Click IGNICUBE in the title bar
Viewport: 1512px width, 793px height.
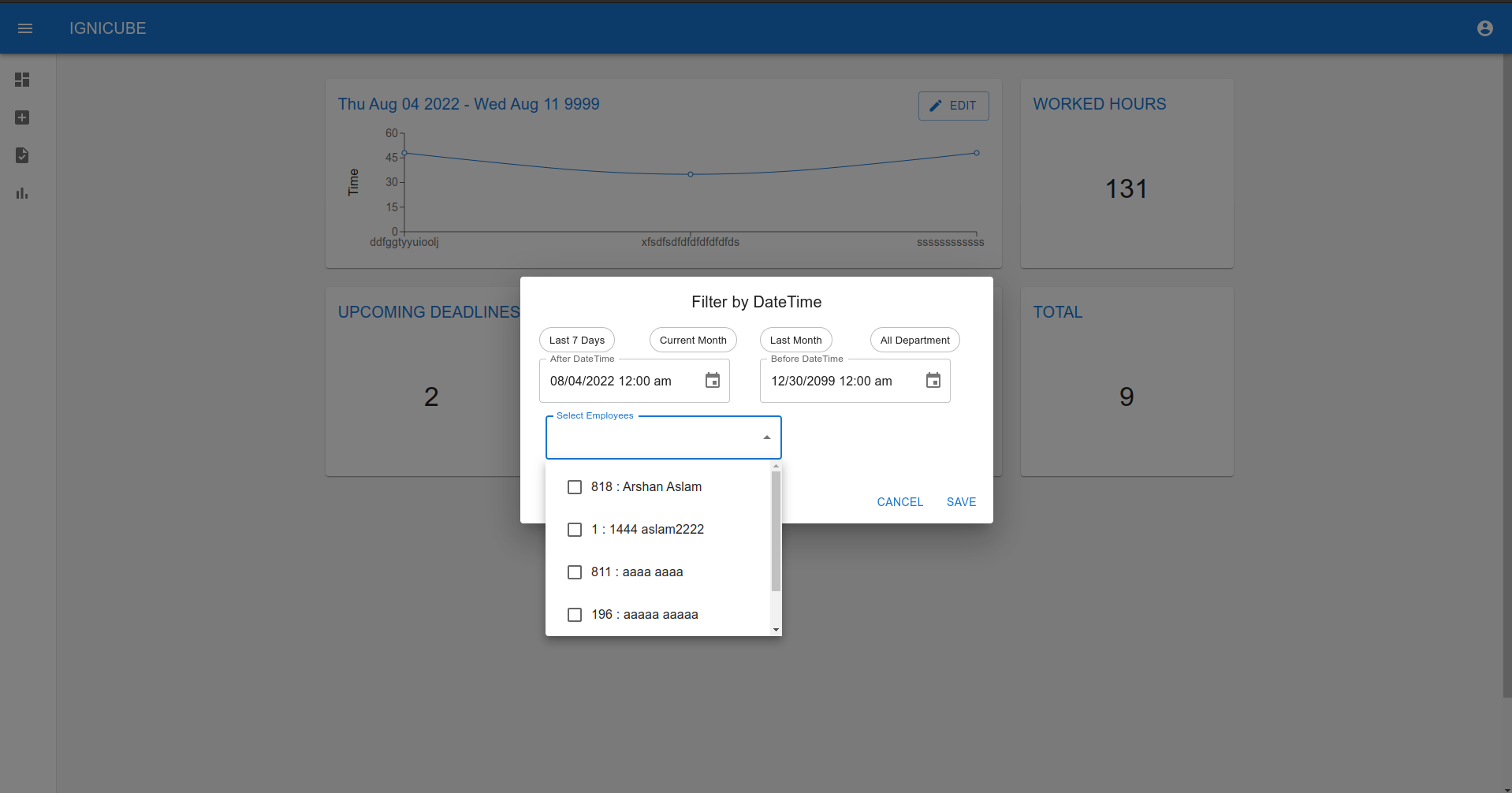click(107, 28)
